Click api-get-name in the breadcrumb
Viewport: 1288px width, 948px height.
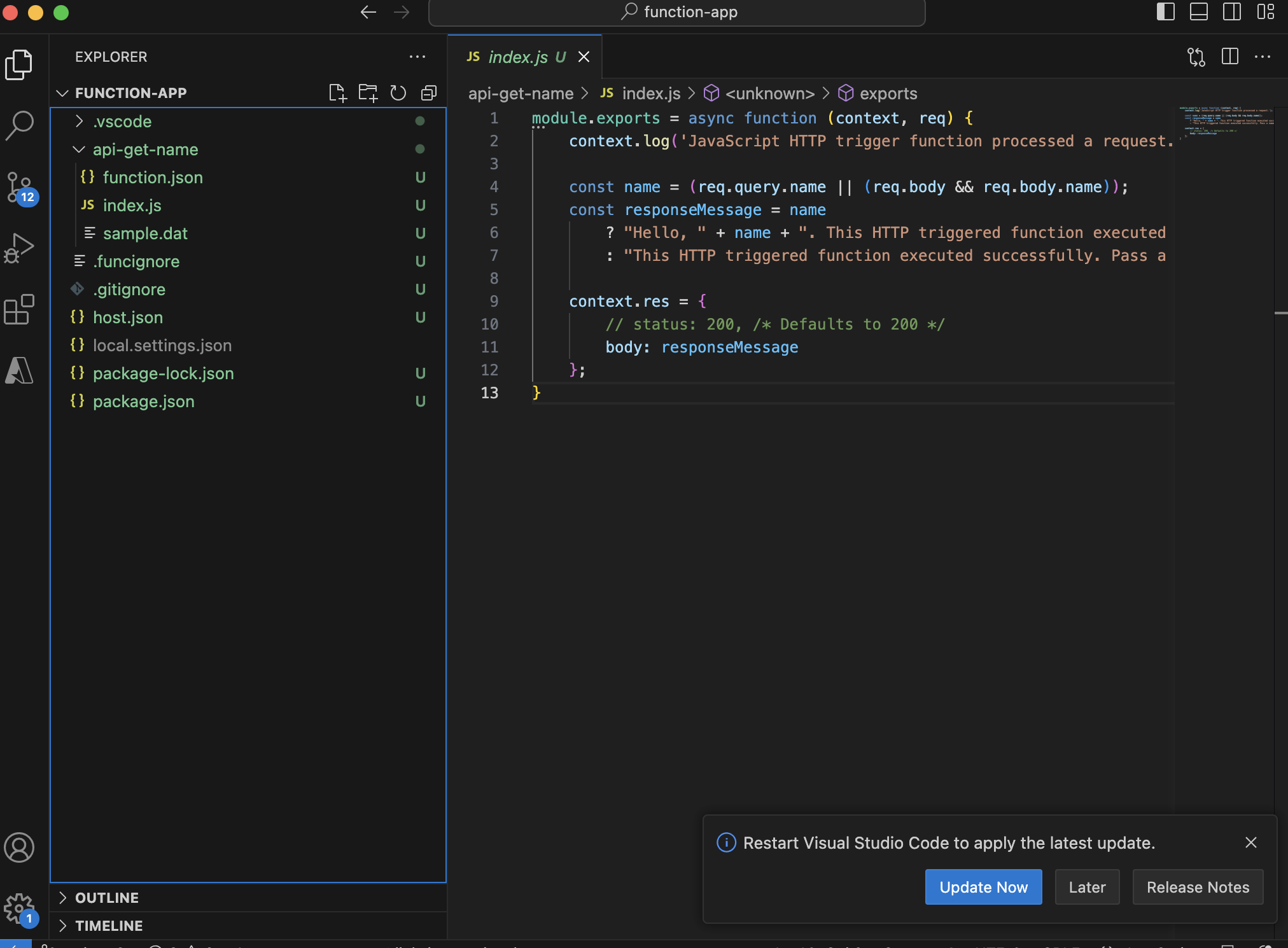(x=521, y=94)
